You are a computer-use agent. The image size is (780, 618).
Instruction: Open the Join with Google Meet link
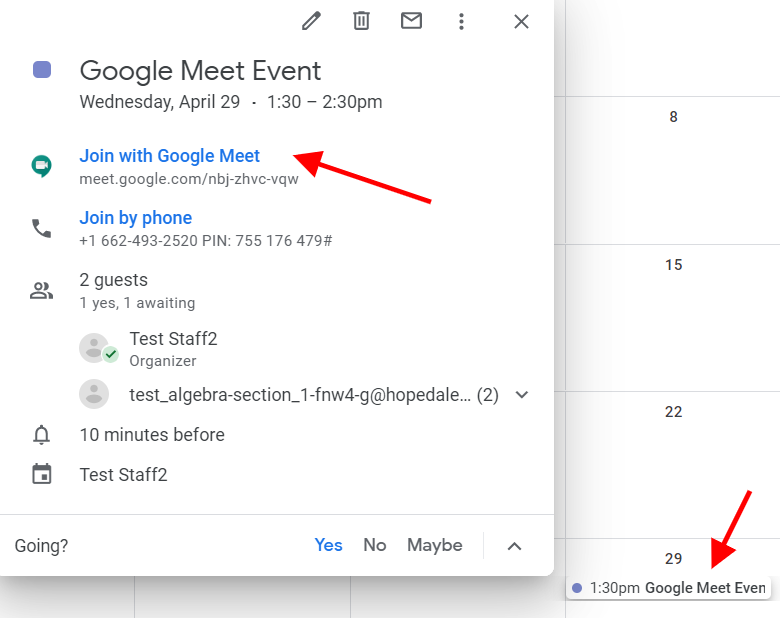coord(170,156)
